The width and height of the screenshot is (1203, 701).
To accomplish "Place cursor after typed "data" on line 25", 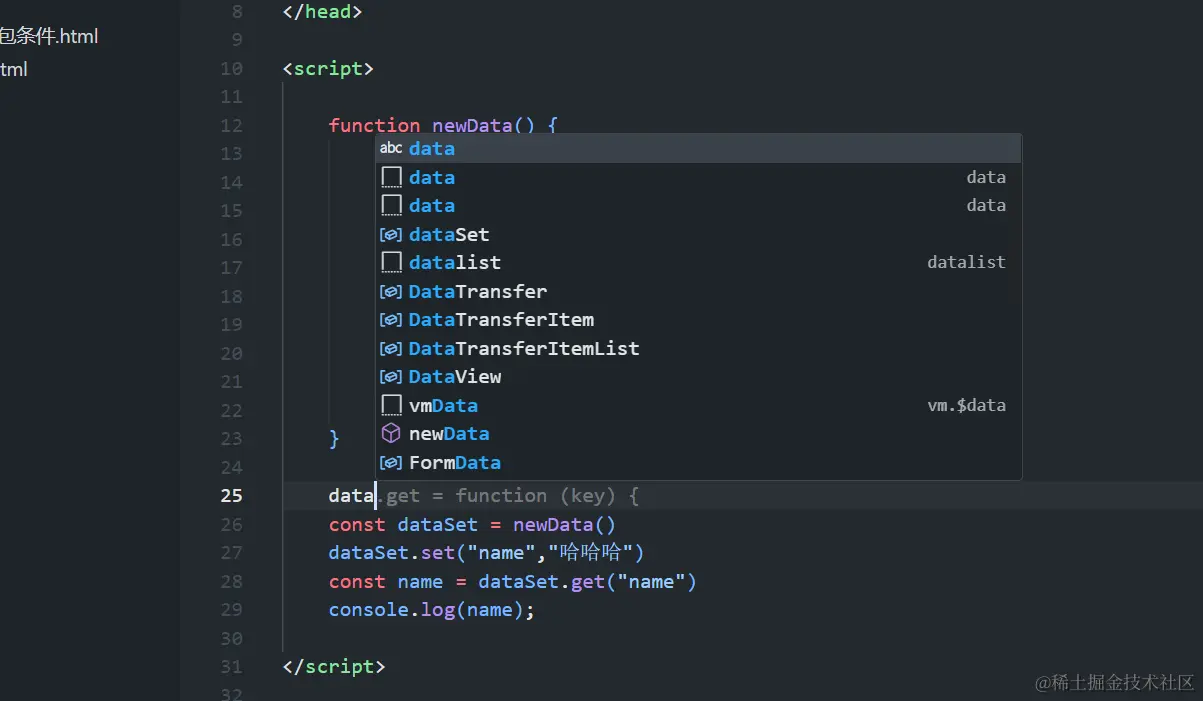I will click(374, 495).
